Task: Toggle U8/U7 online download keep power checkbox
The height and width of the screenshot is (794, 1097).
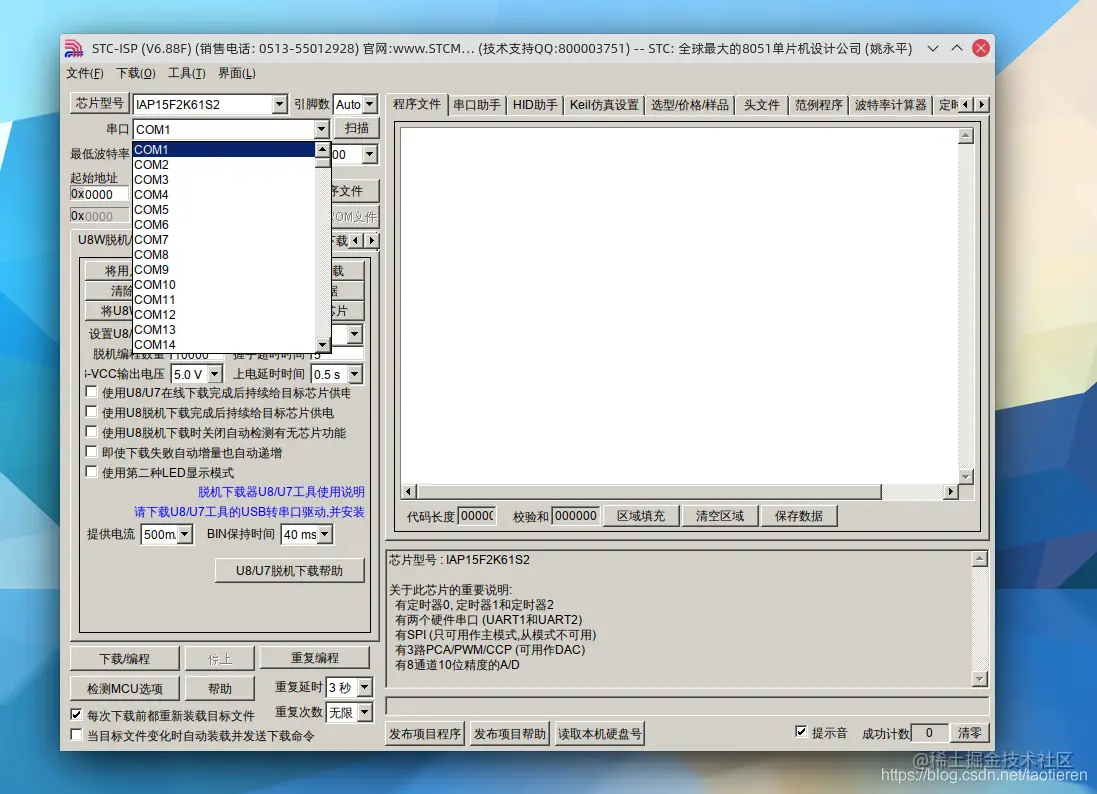Action: [x=91, y=392]
